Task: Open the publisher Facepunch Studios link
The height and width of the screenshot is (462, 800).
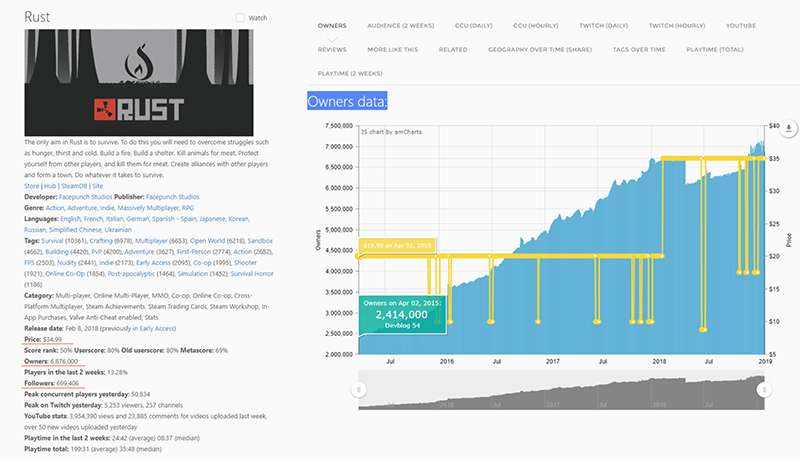Action: tap(172, 197)
